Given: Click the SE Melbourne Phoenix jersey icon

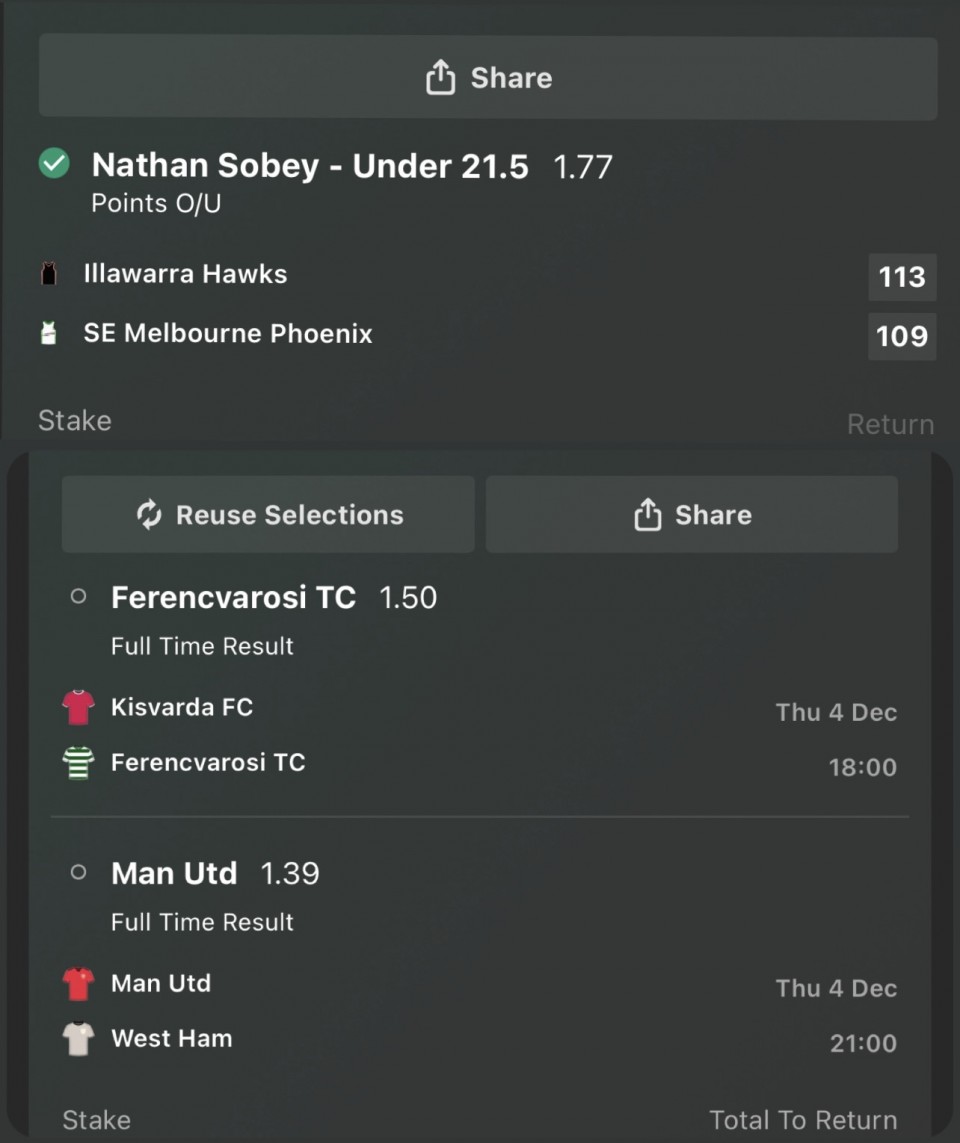Looking at the screenshot, I should (x=49, y=334).
